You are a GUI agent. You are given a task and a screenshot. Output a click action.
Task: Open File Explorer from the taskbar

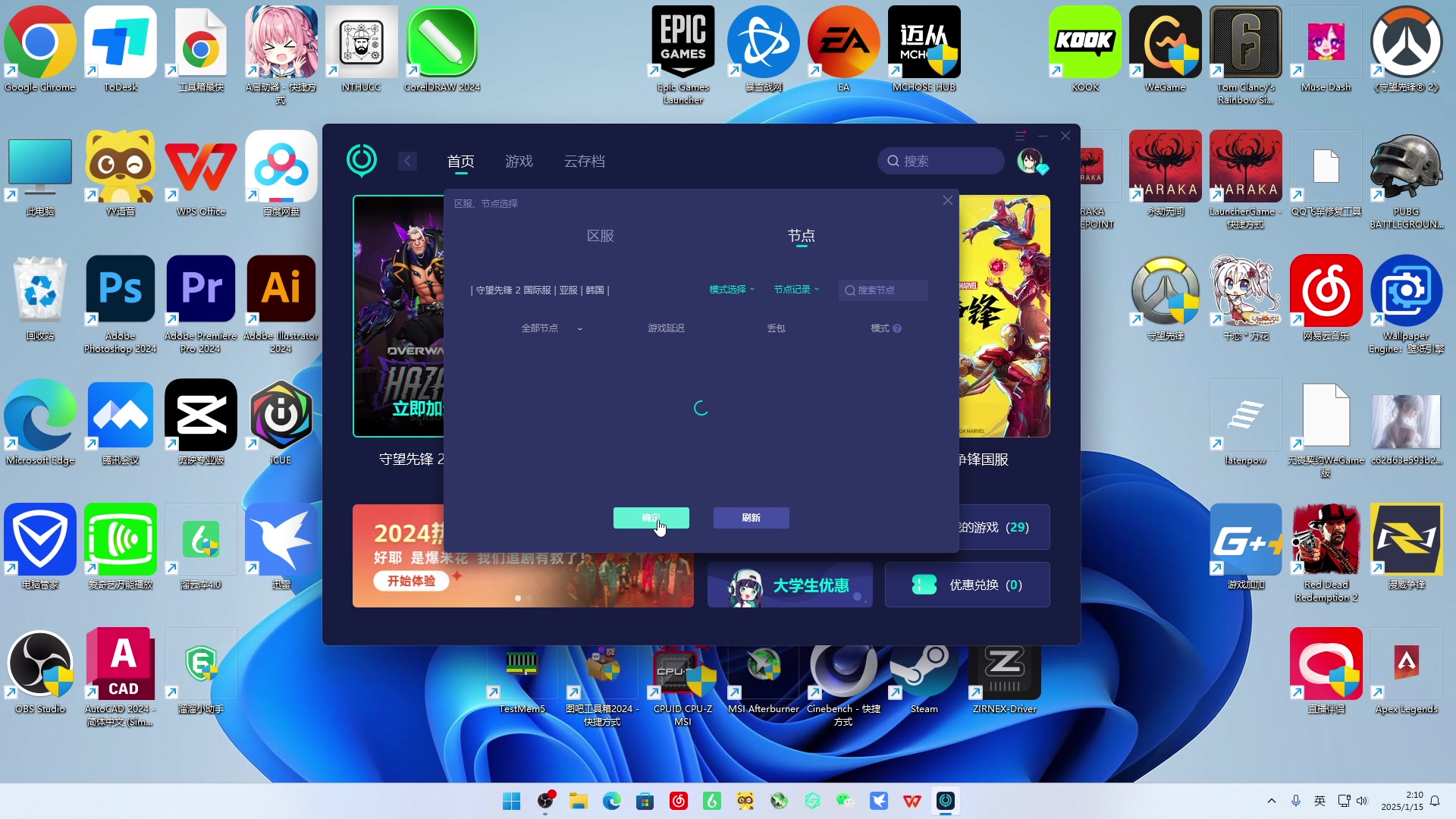[x=579, y=801]
